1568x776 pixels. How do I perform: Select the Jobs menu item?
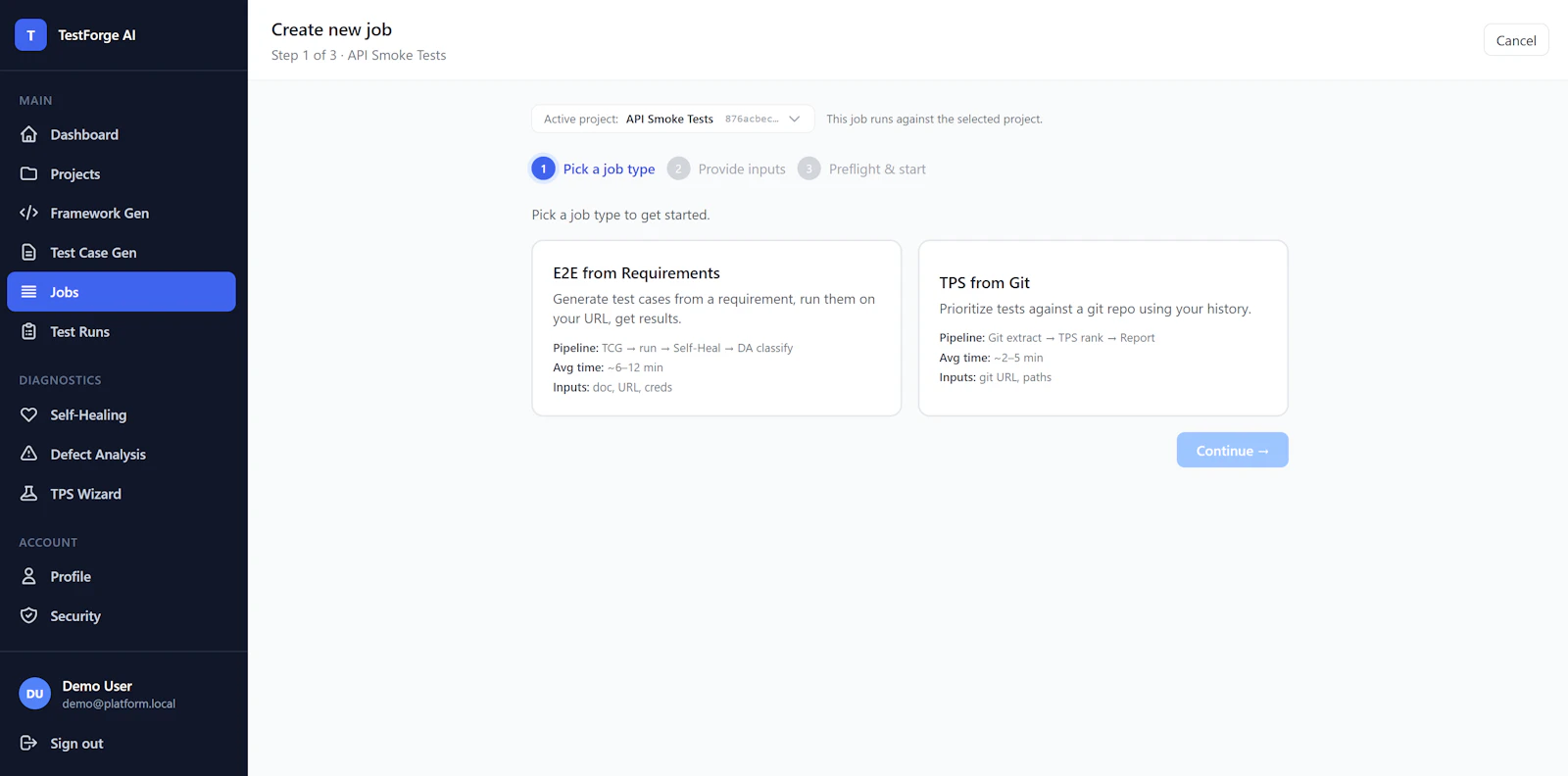[x=122, y=292]
